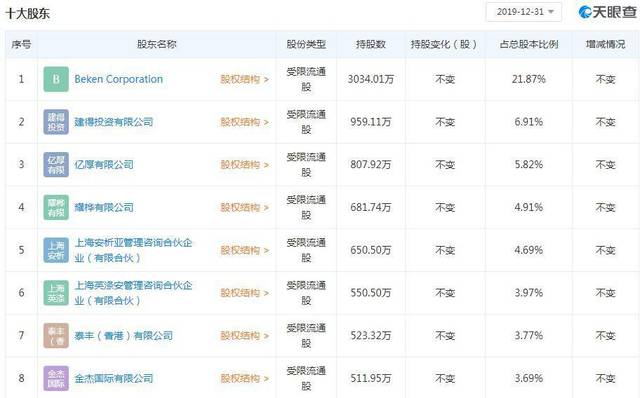The image size is (640, 398).
Task: Click the 持股变化（股）column header
Action: (444, 44)
